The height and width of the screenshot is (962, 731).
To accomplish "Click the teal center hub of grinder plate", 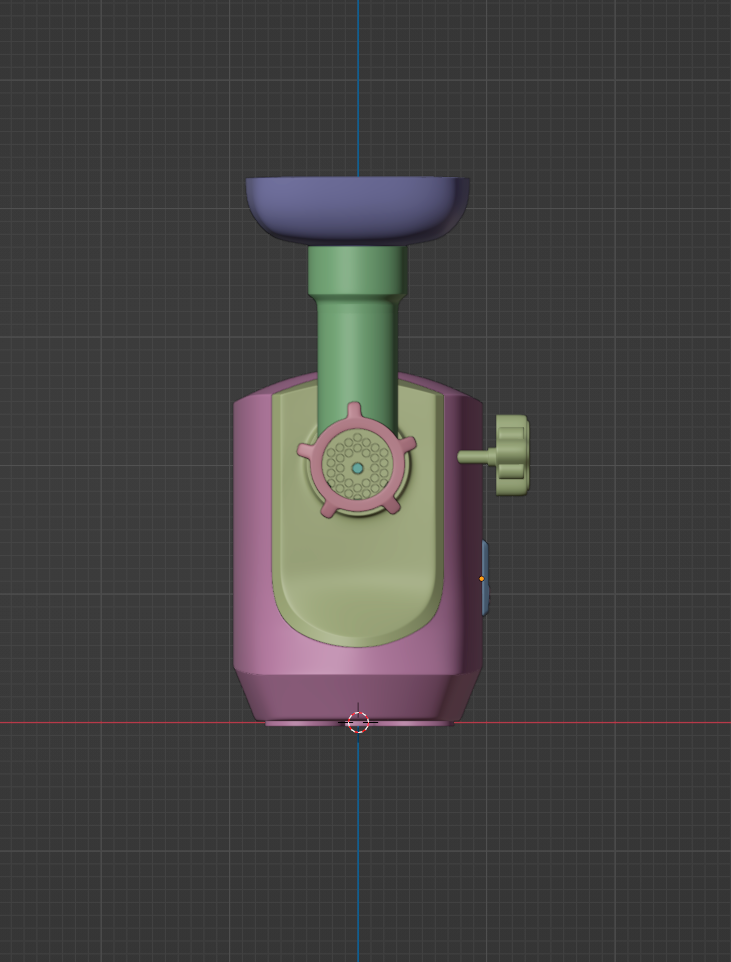I will [357, 468].
